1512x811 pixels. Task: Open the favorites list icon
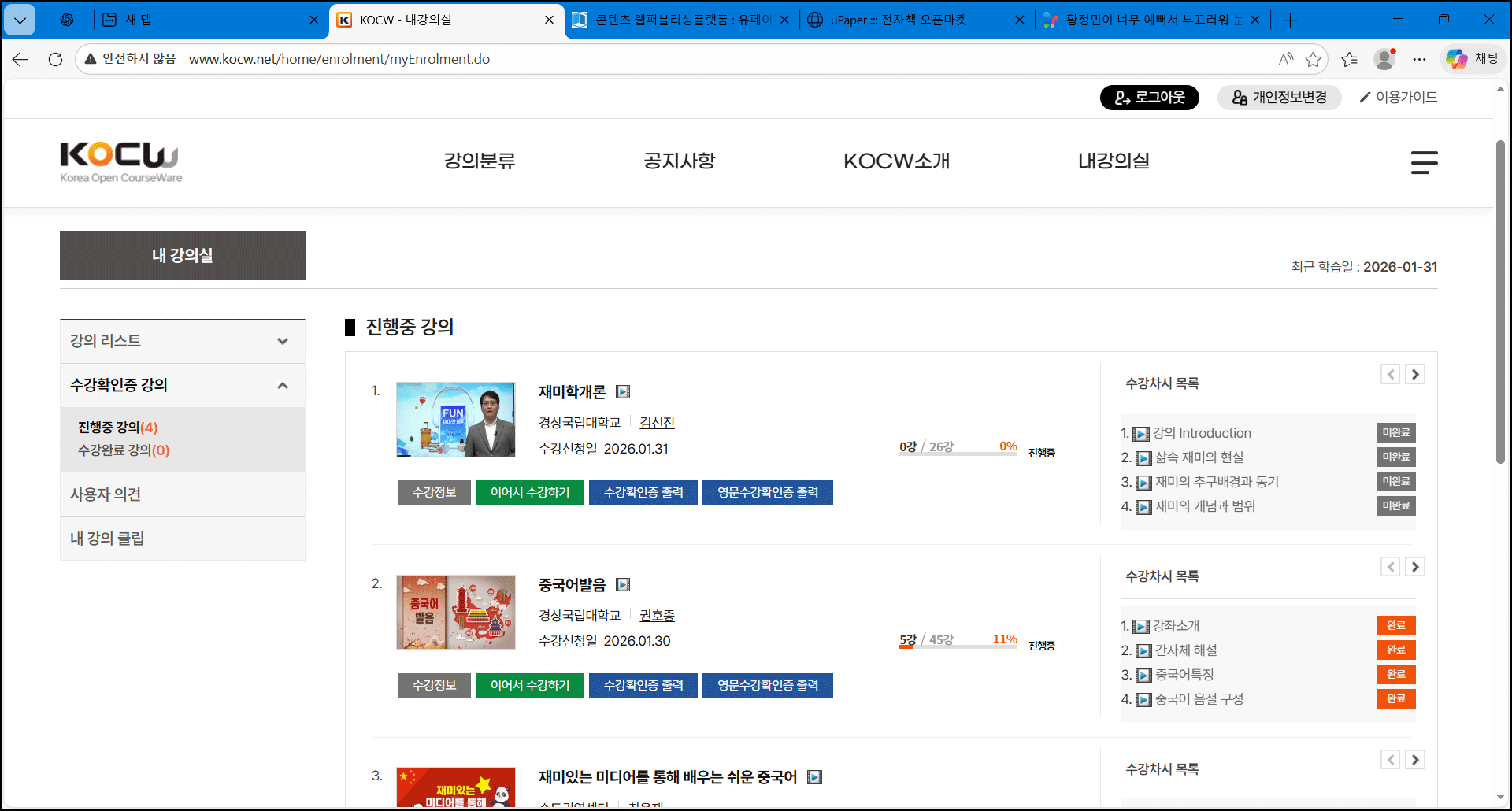(1350, 59)
